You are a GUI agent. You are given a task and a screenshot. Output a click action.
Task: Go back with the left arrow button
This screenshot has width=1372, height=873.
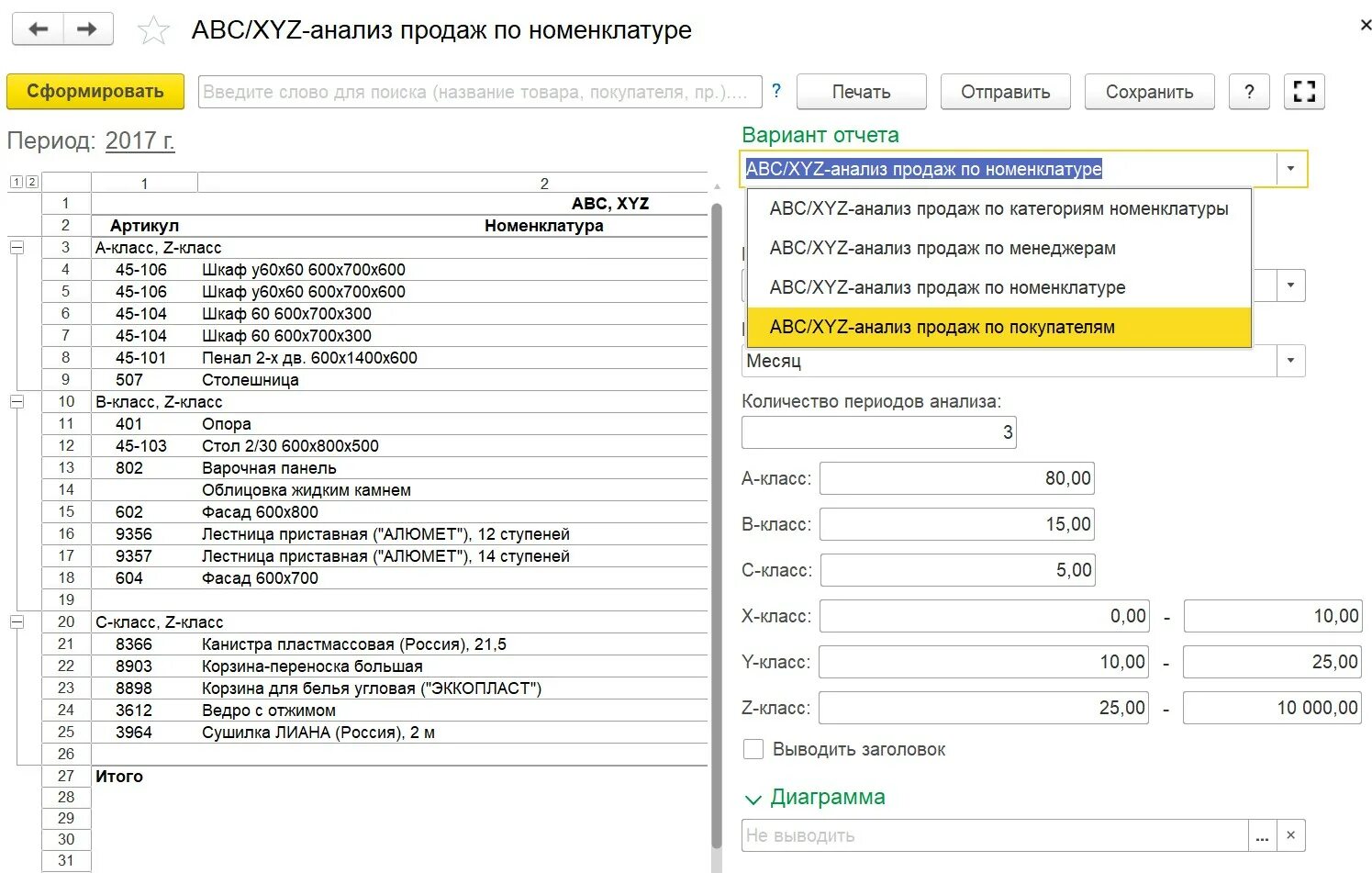[38, 28]
